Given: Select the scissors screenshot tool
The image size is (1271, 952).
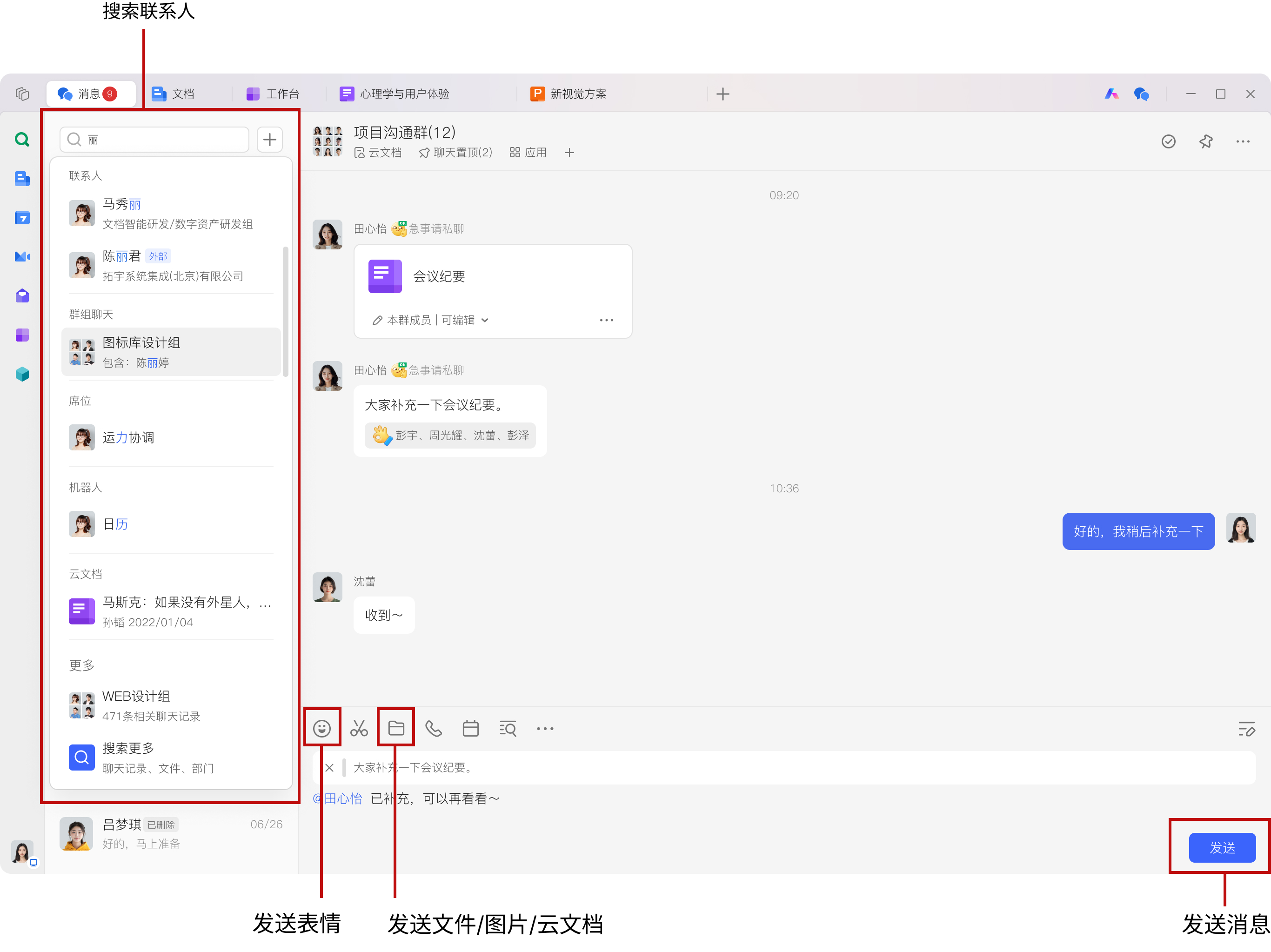Looking at the screenshot, I should click(359, 729).
